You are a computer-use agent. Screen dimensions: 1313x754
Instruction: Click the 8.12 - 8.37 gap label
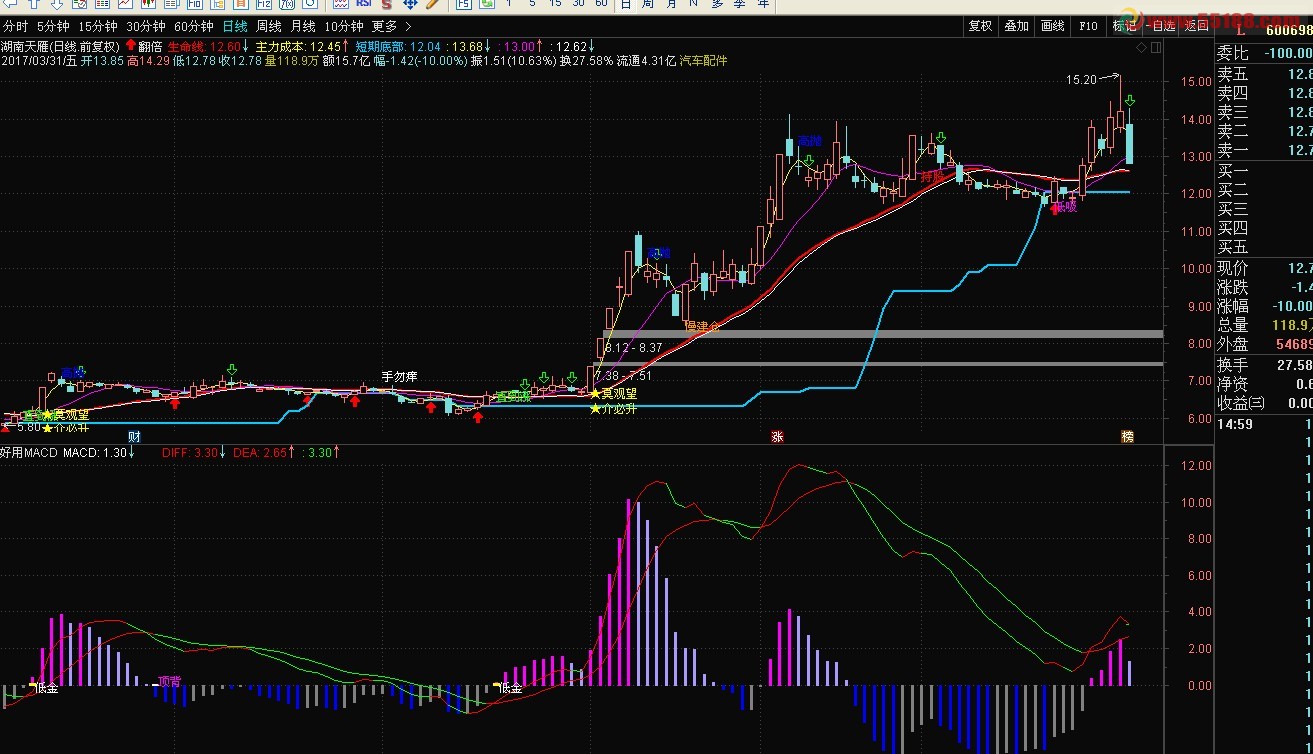(634, 348)
